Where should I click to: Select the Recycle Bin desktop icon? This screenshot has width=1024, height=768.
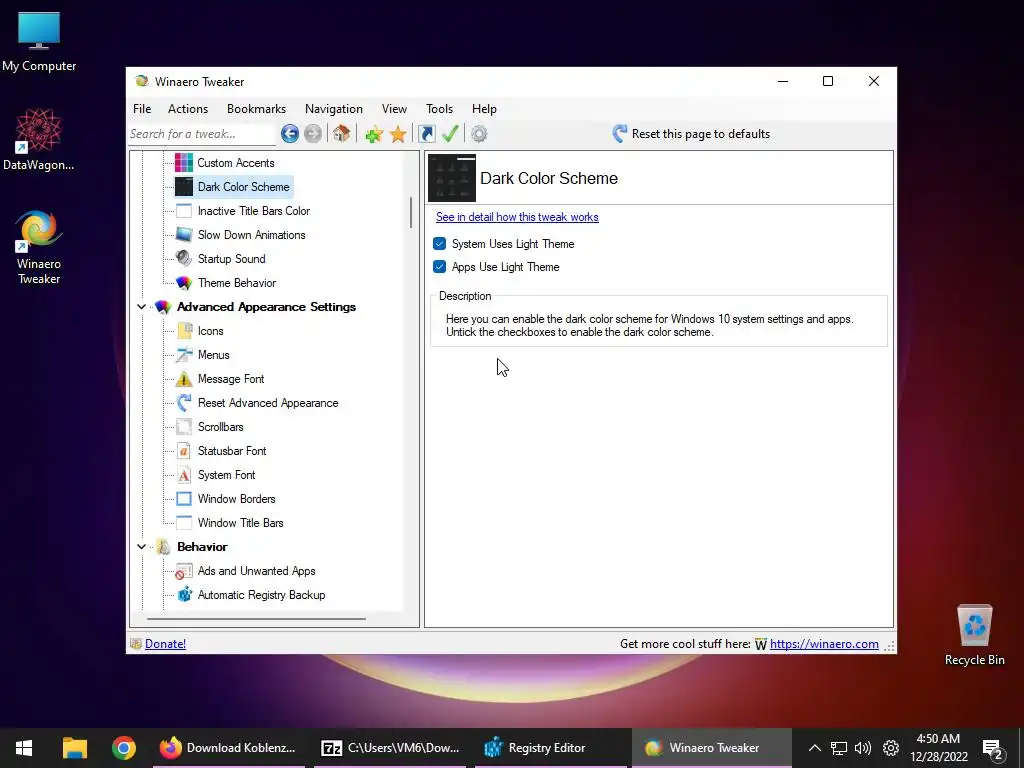[974, 635]
